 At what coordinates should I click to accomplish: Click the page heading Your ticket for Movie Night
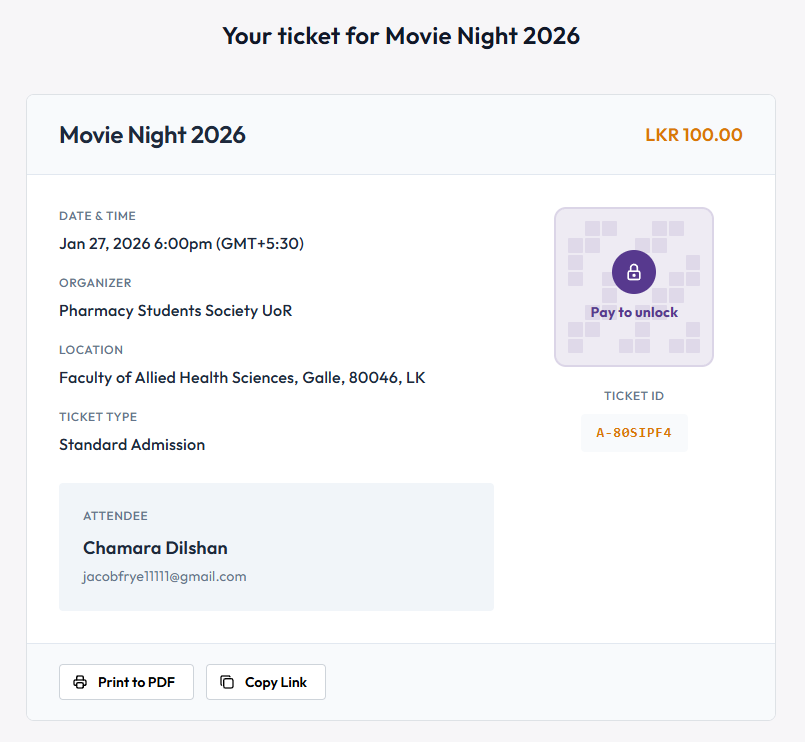coord(401,36)
